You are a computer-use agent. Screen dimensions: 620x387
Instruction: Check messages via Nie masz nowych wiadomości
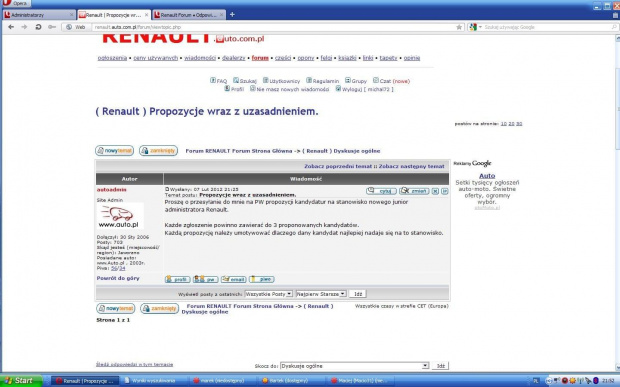pyautogui.click(x=290, y=89)
